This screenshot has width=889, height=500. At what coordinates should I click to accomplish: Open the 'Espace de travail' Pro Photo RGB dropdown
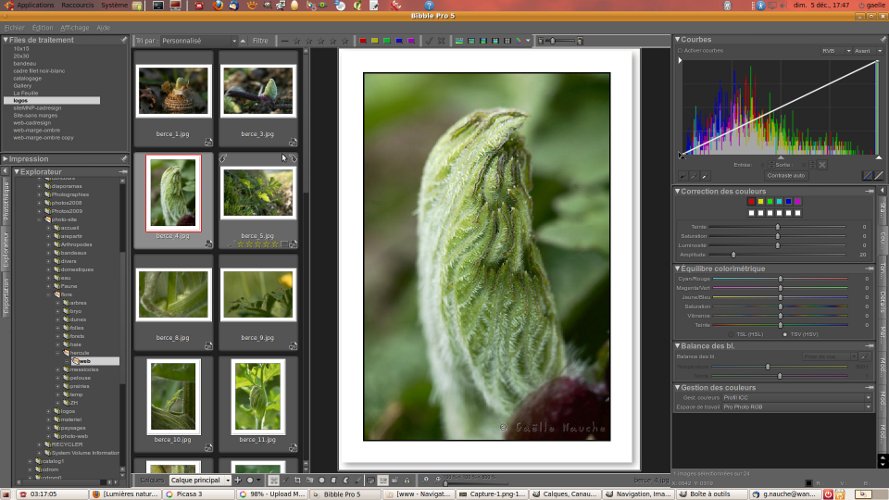[797, 407]
